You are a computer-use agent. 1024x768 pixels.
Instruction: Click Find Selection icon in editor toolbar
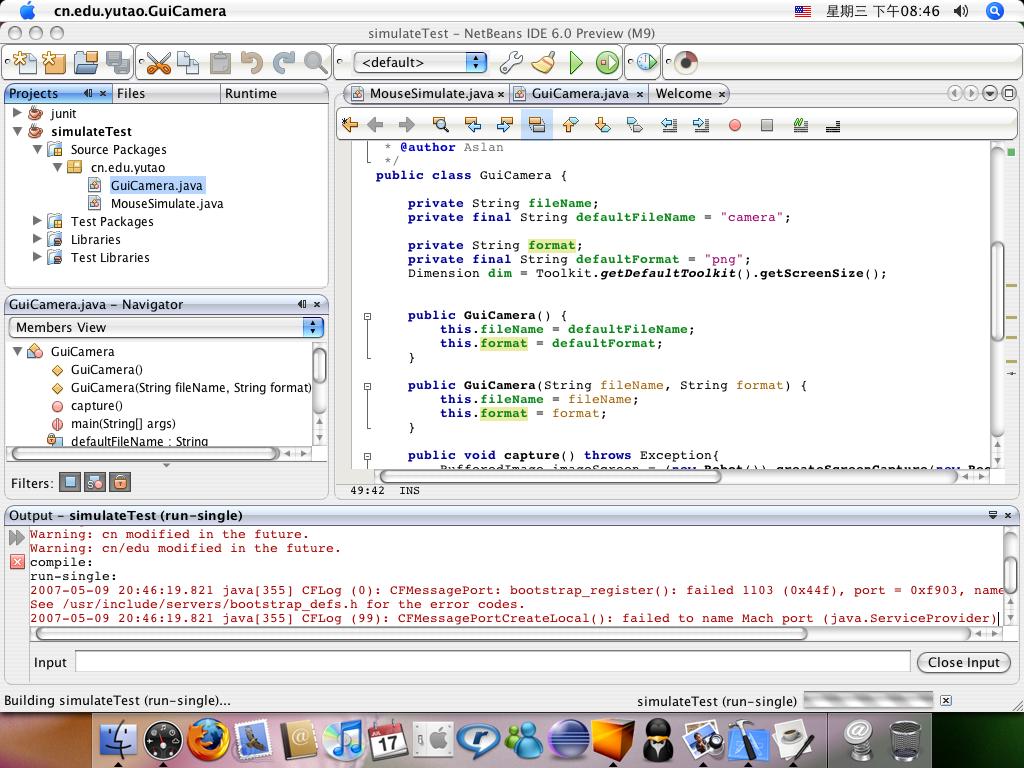pyautogui.click(x=441, y=125)
